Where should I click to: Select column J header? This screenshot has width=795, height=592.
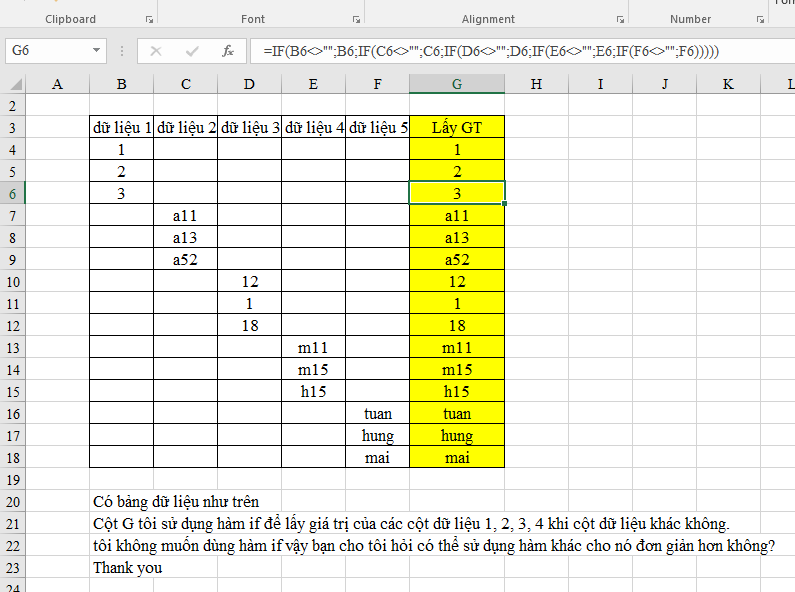(664, 84)
